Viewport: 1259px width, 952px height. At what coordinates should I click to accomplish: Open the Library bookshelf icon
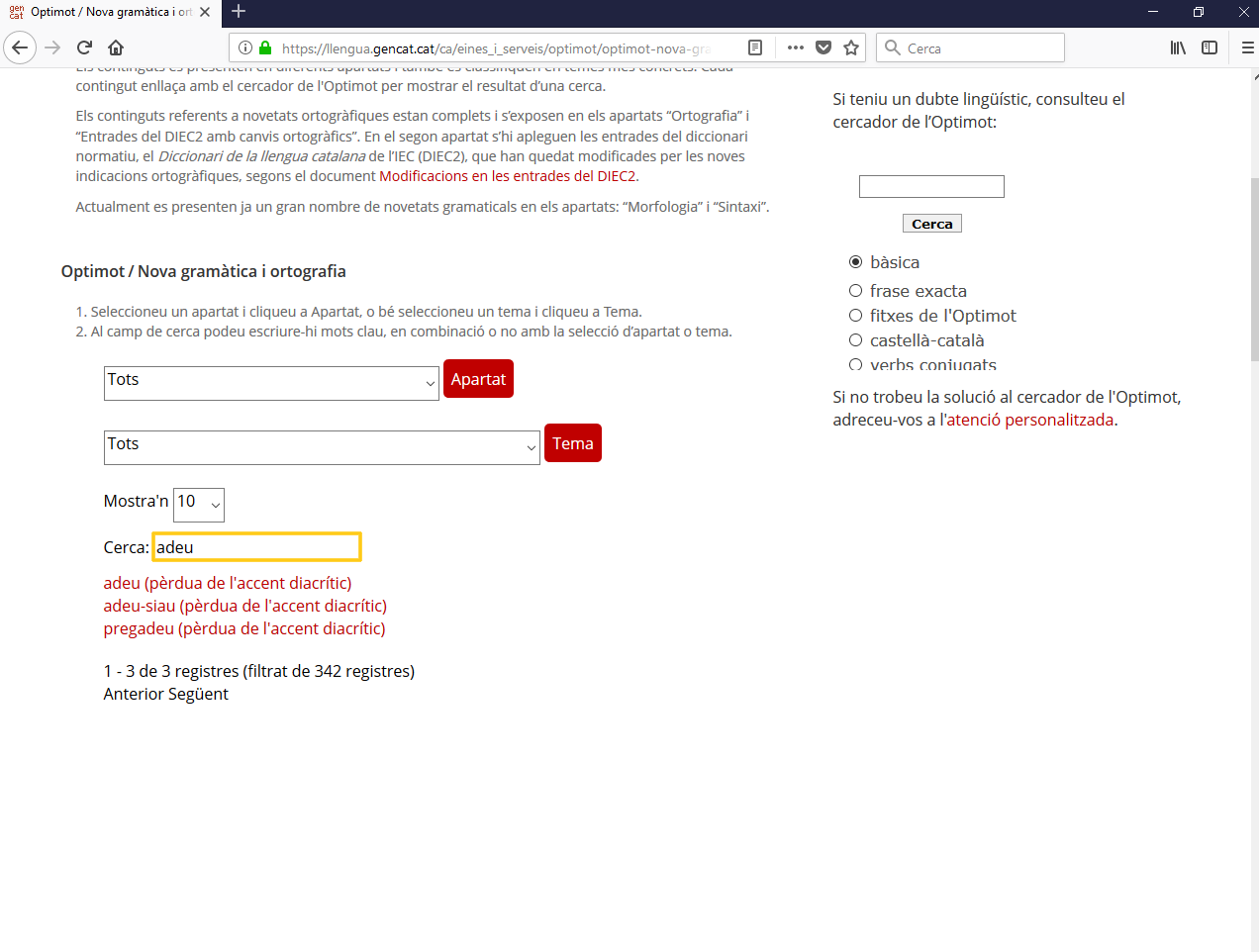coord(1178,48)
